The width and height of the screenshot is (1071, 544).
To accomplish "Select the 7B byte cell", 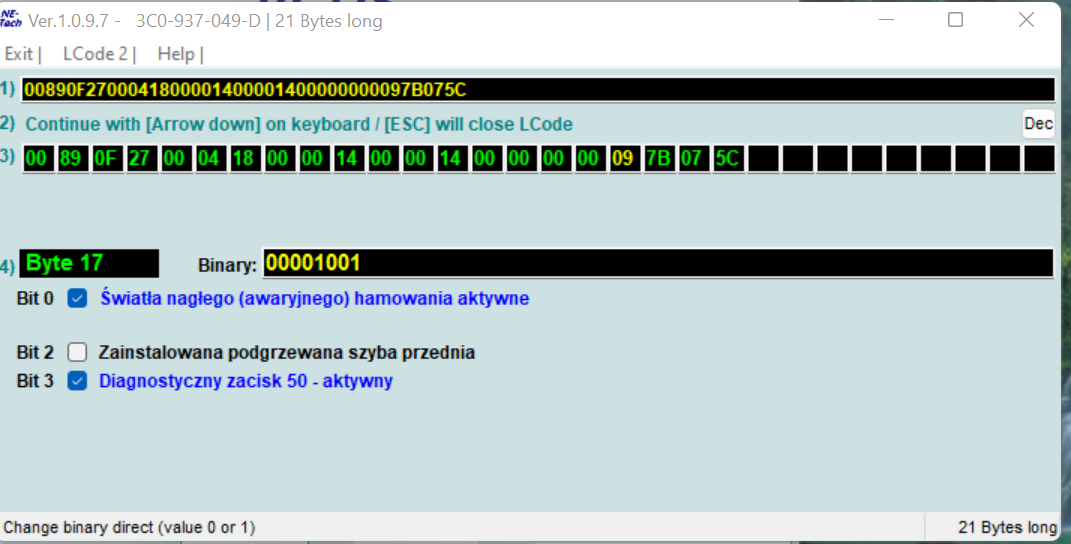I will tap(660, 159).
